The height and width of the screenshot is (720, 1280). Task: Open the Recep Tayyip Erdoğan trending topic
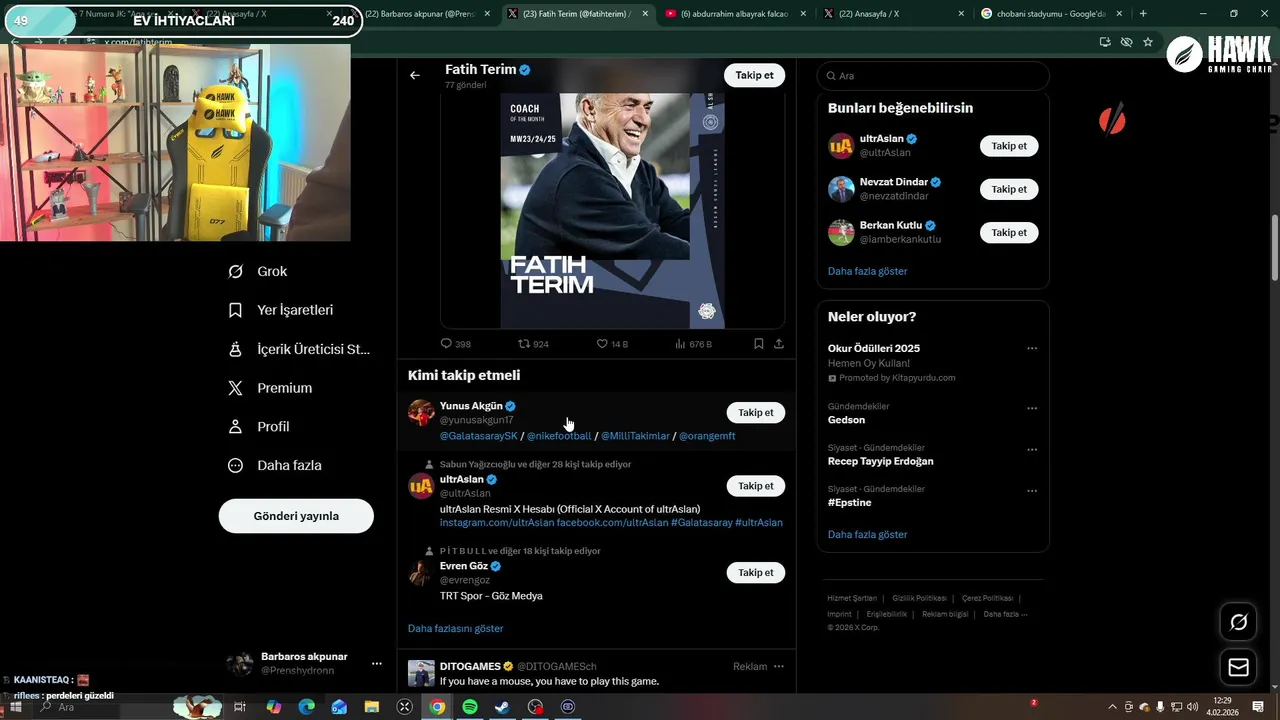(880, 461)
